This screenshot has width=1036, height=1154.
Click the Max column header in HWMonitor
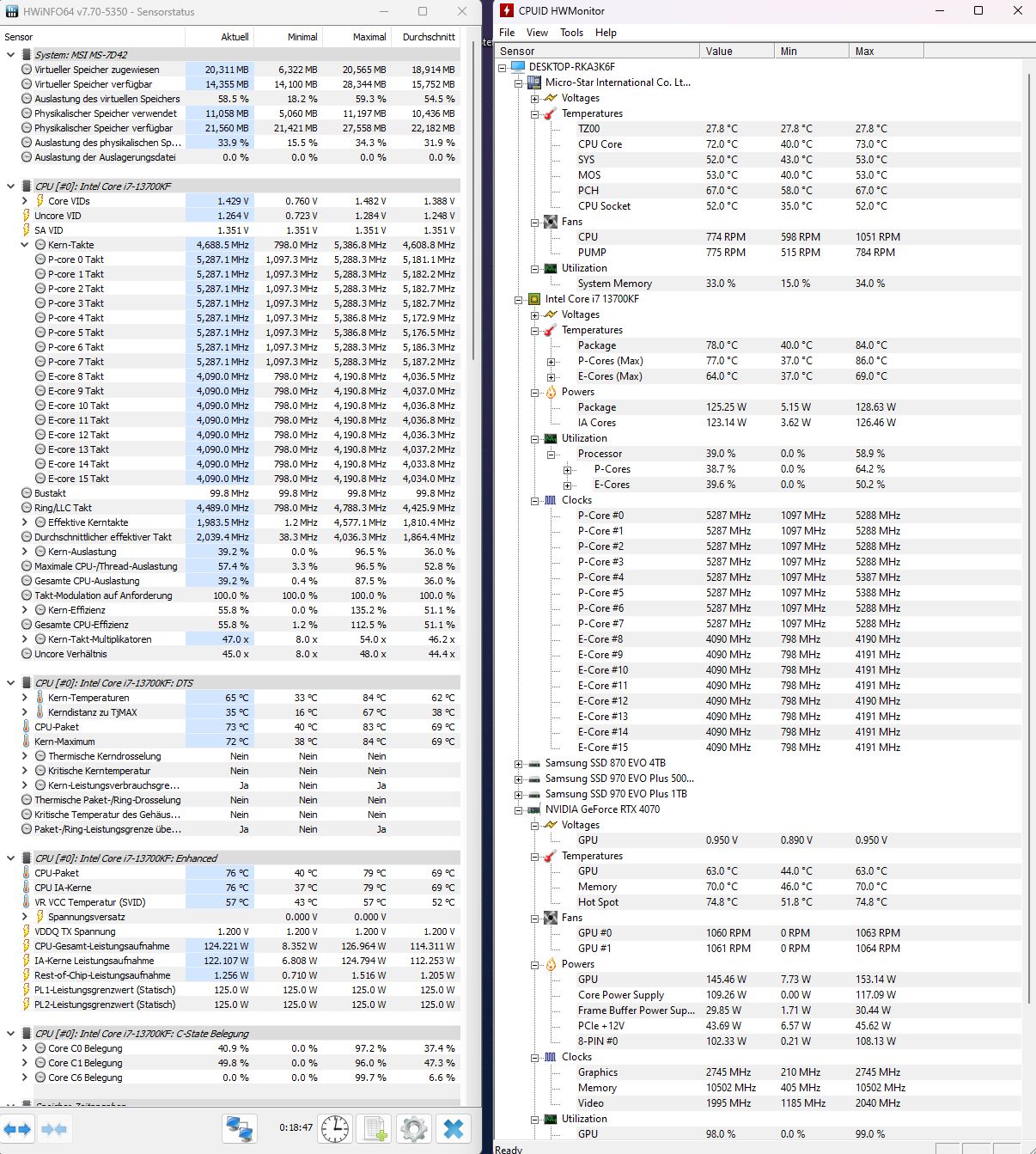point(887,52)
